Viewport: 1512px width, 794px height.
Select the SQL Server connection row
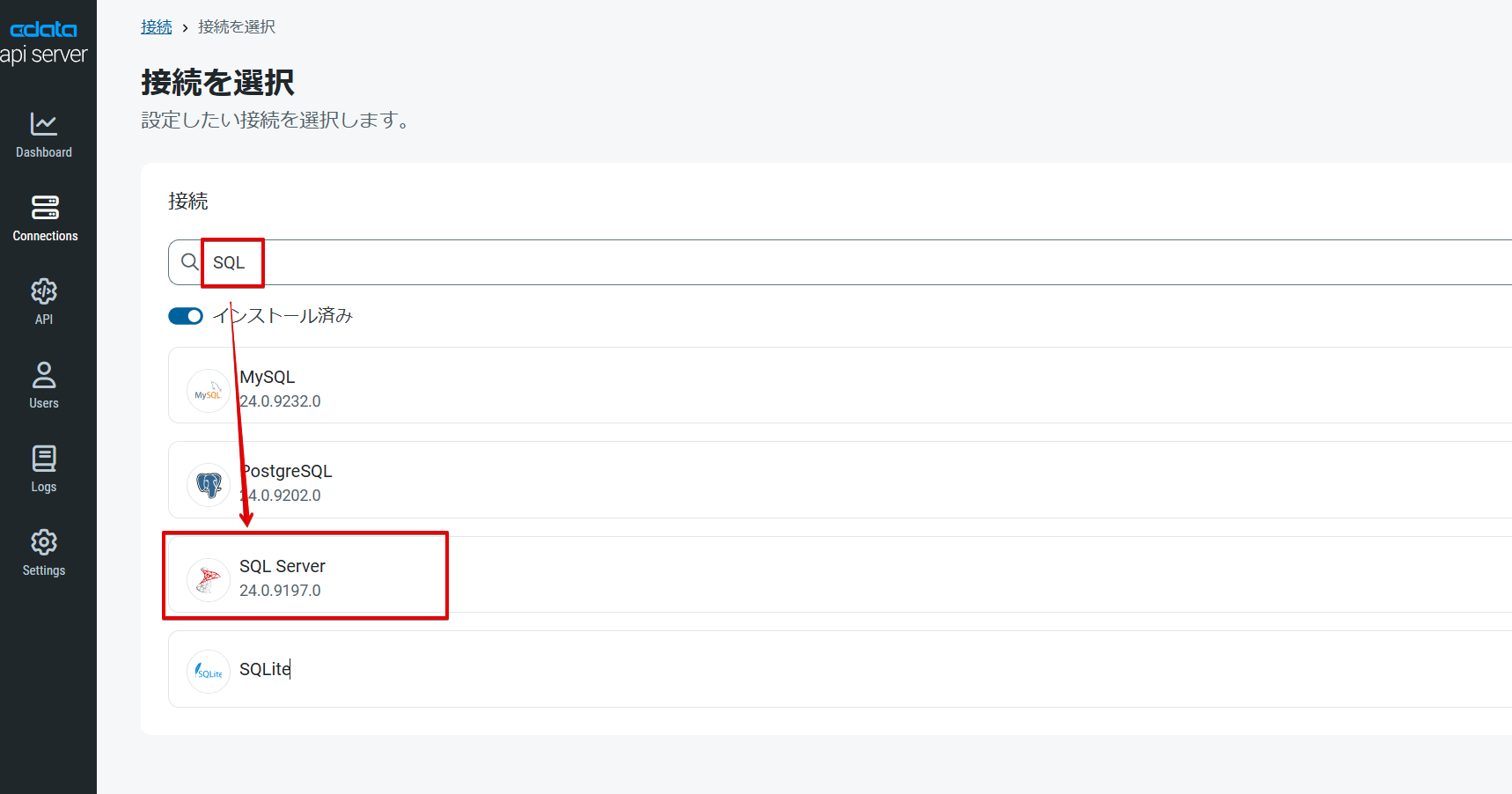click(x=840, y=574)
